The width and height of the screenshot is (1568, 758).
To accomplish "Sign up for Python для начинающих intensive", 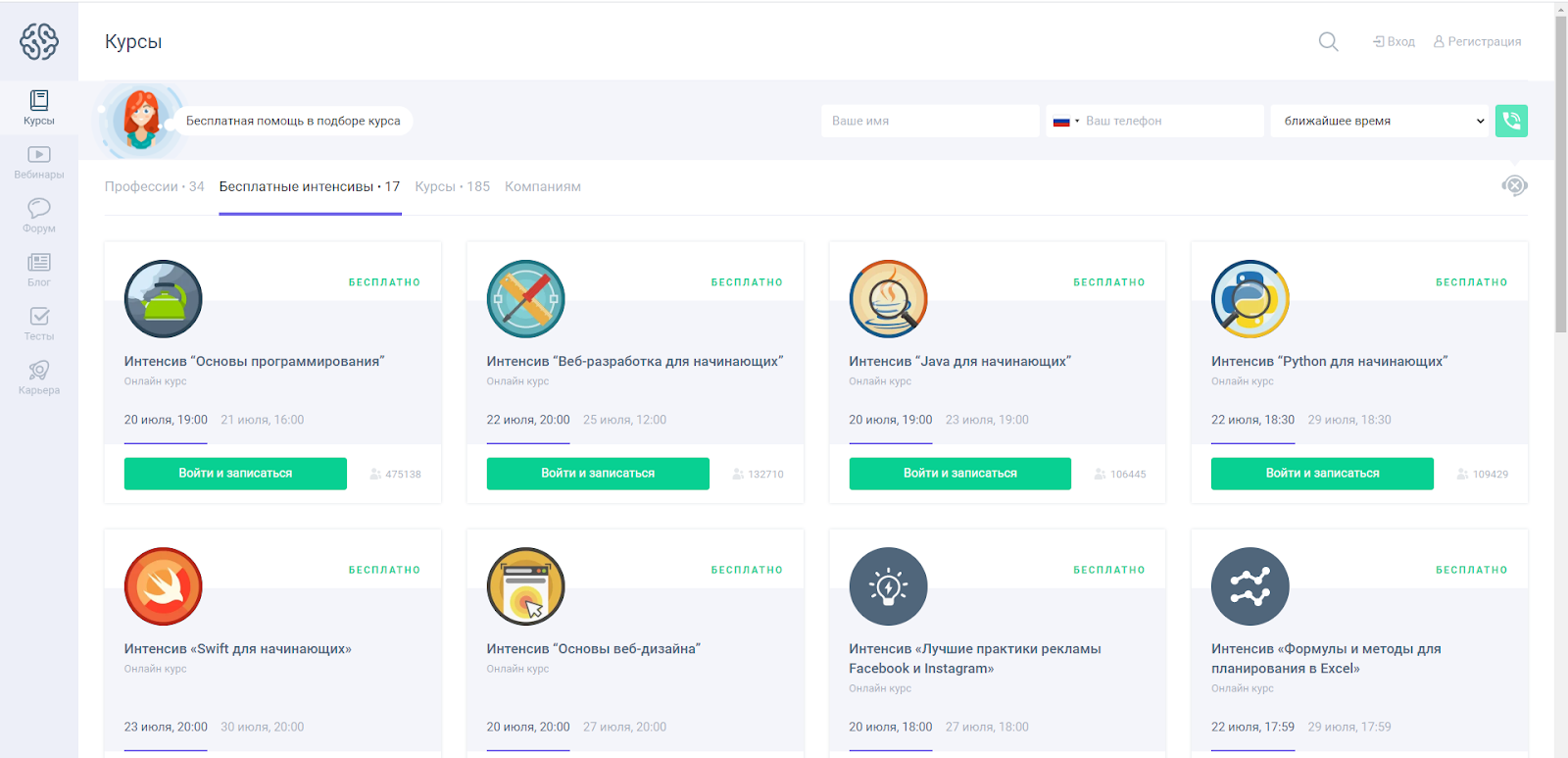I will [x=1322, y=473].
